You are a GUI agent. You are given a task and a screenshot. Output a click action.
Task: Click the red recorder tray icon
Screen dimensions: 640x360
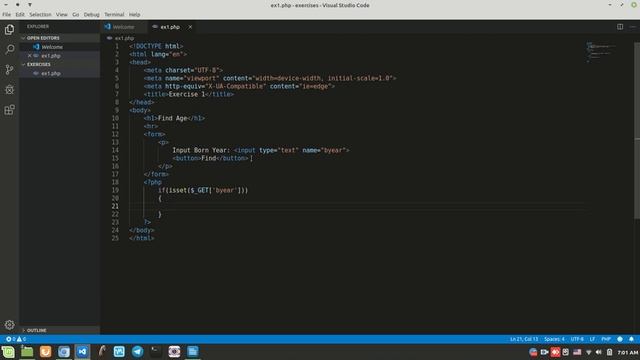pos(555,352)
